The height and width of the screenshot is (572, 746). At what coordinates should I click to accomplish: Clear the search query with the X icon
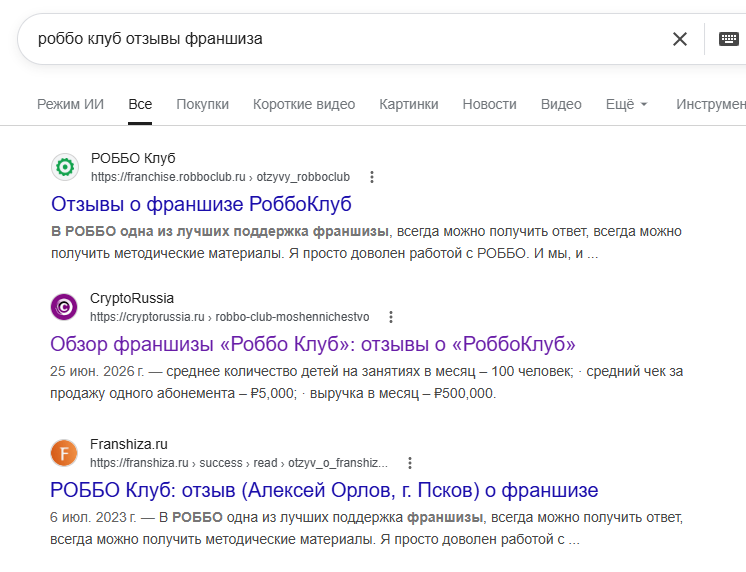coord(680,39)
